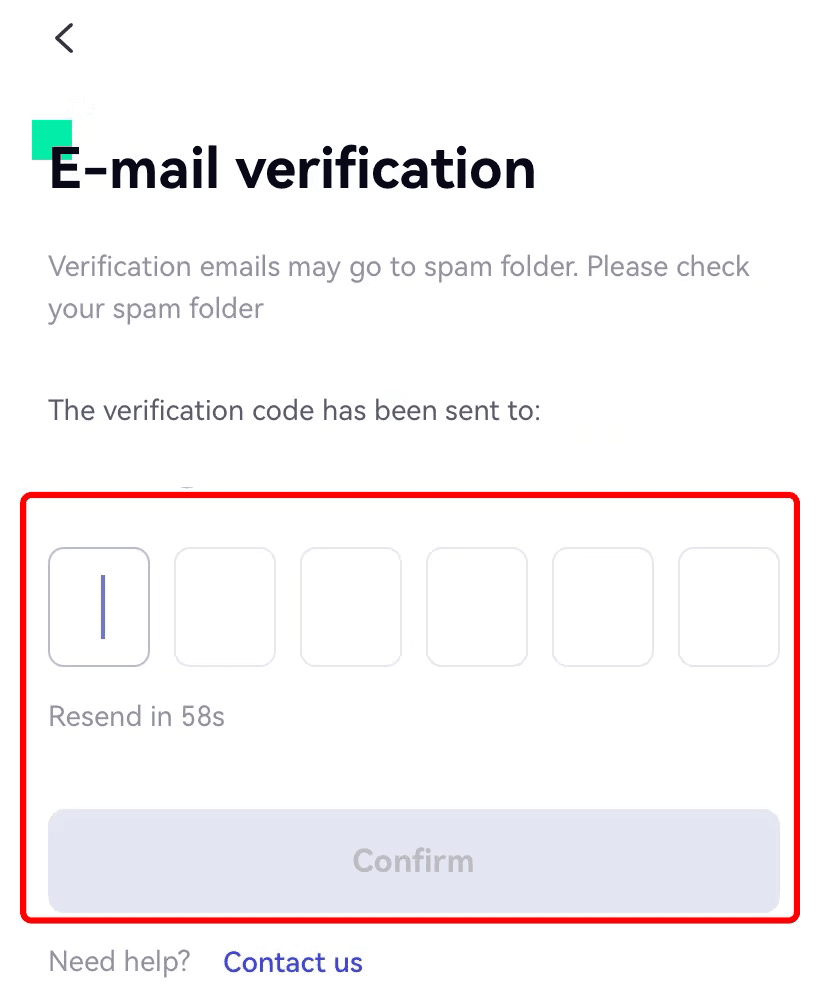Go back using the left arrow icon

click(x=65, y=39)
